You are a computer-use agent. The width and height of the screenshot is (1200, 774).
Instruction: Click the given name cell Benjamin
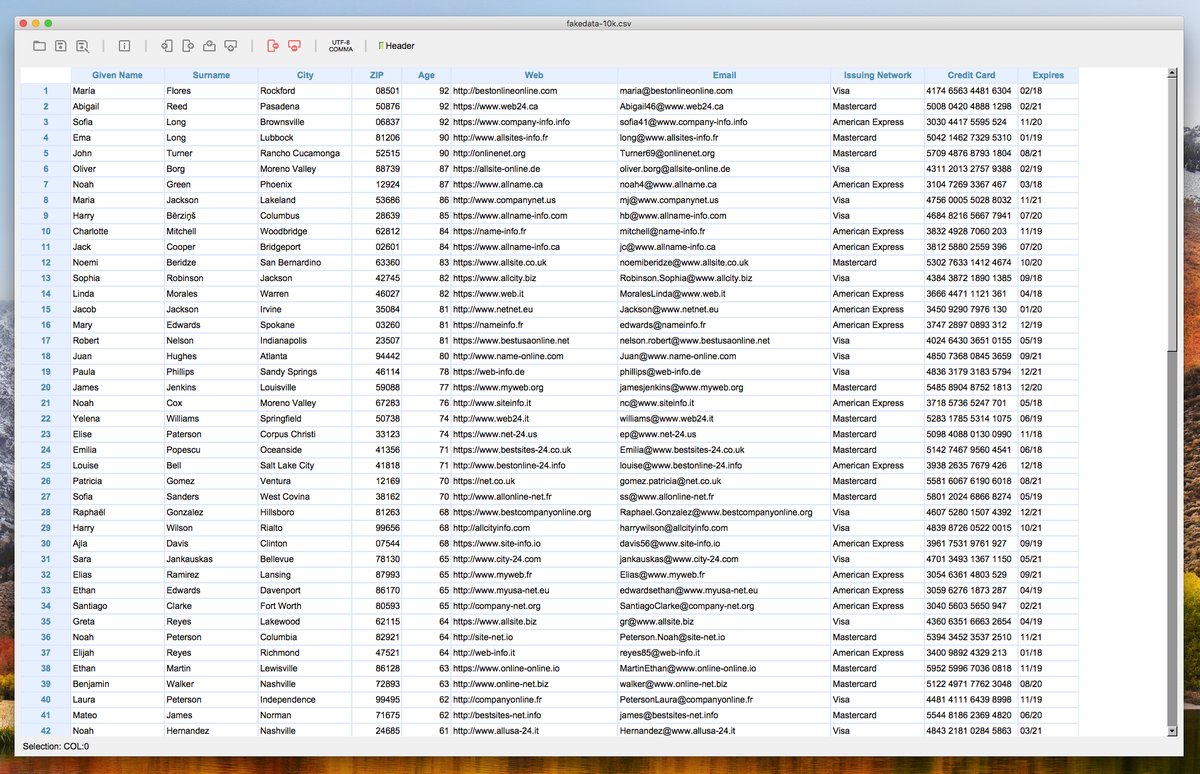[x=117, y=684]
